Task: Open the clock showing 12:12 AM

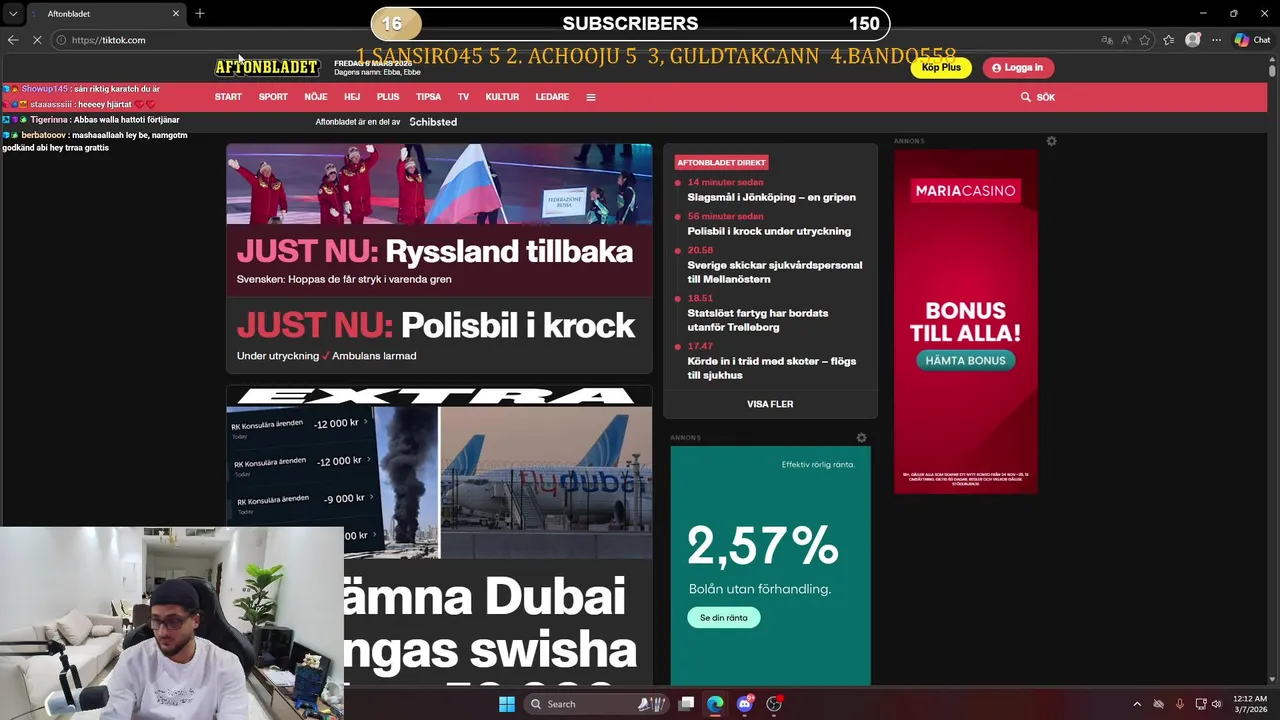Action: click(x=1250, y=704)
